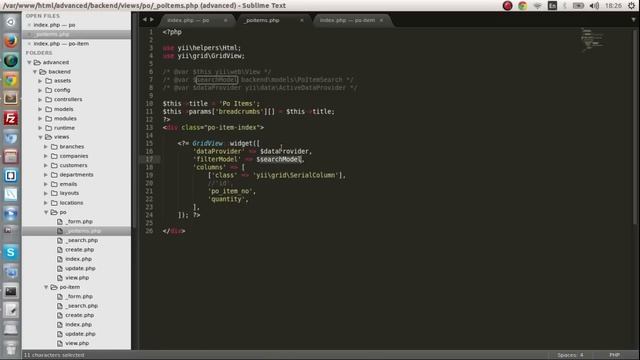The width and height of the screenshot is (640, 360).
Task: Switch to '_poitems.php' tab
Action: pos(262,20)
